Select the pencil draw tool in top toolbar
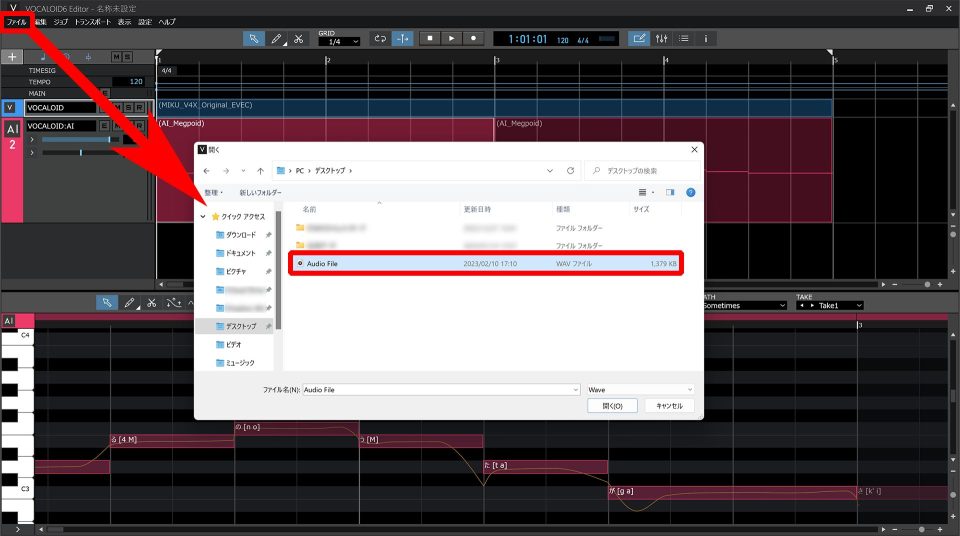 277,38
